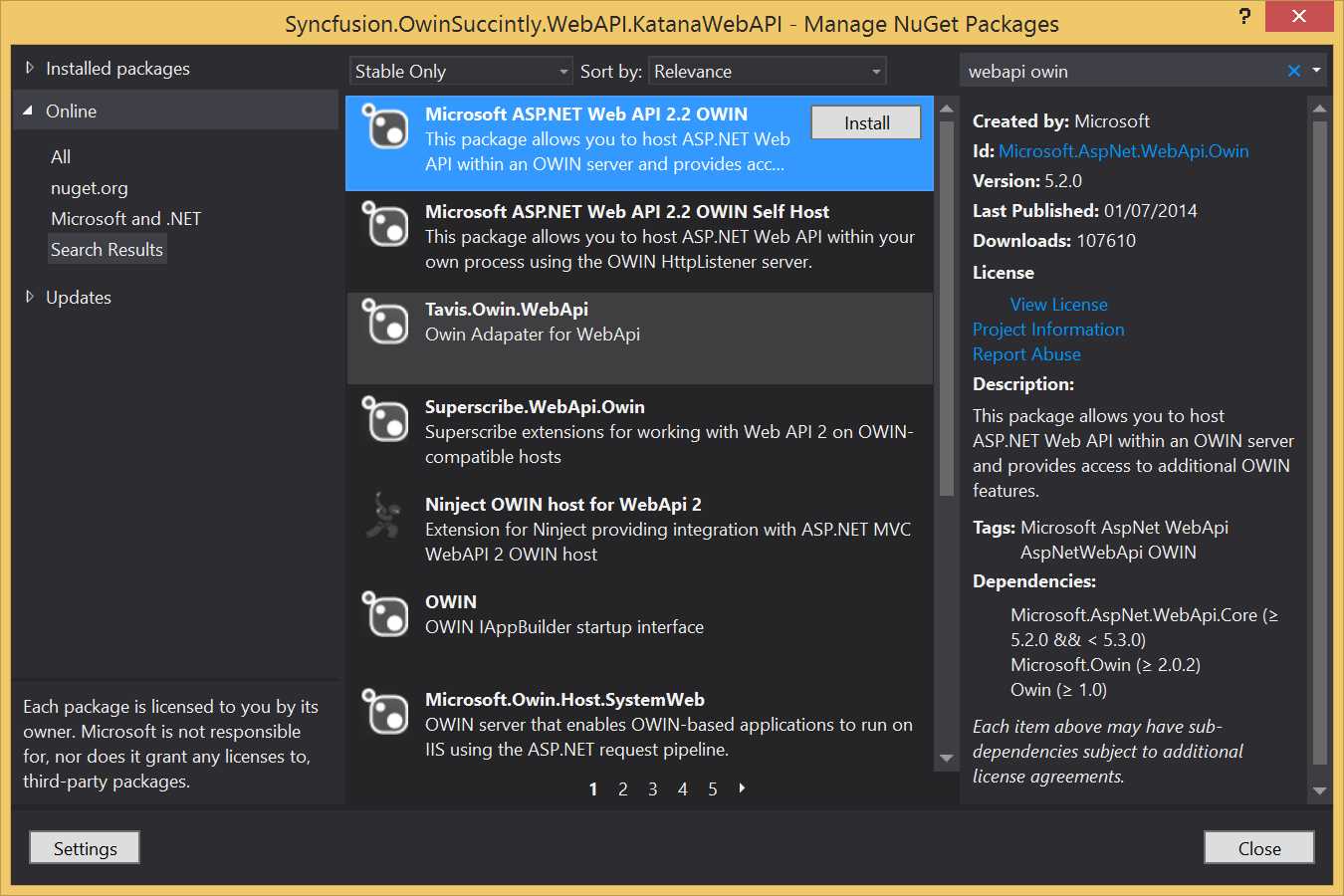Select the Ninject OWIN host for WebApi 2 title
The height and width of the screenshot is (896, 1344).
(563, 504)
